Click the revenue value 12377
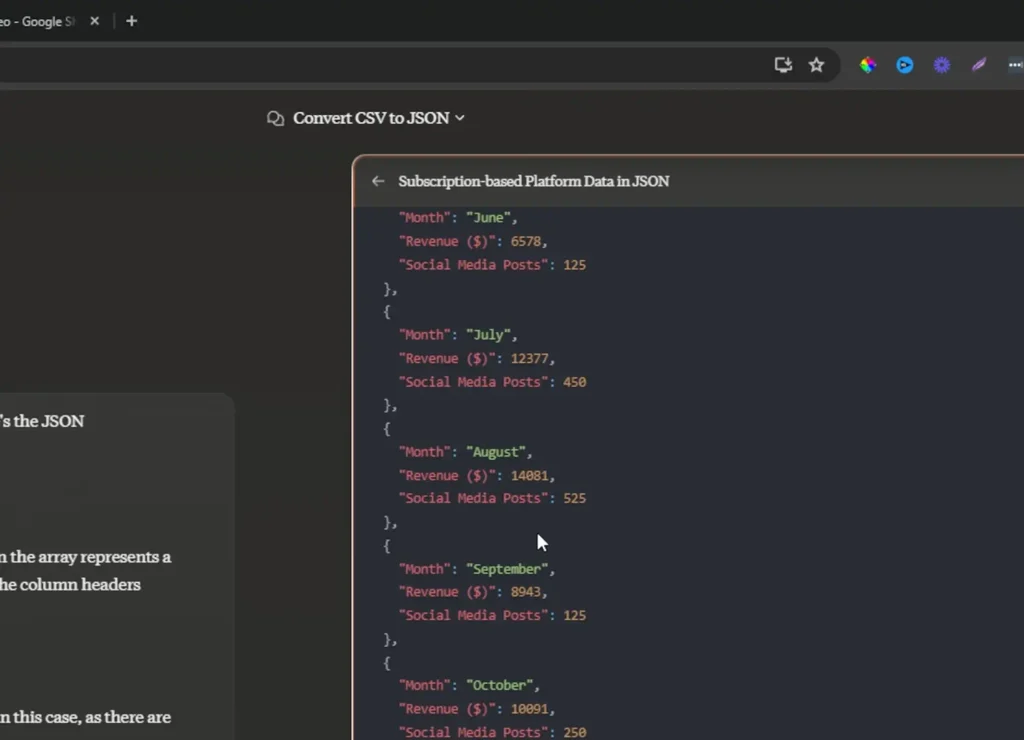1024x740 pixels. [x=530, y=359]
